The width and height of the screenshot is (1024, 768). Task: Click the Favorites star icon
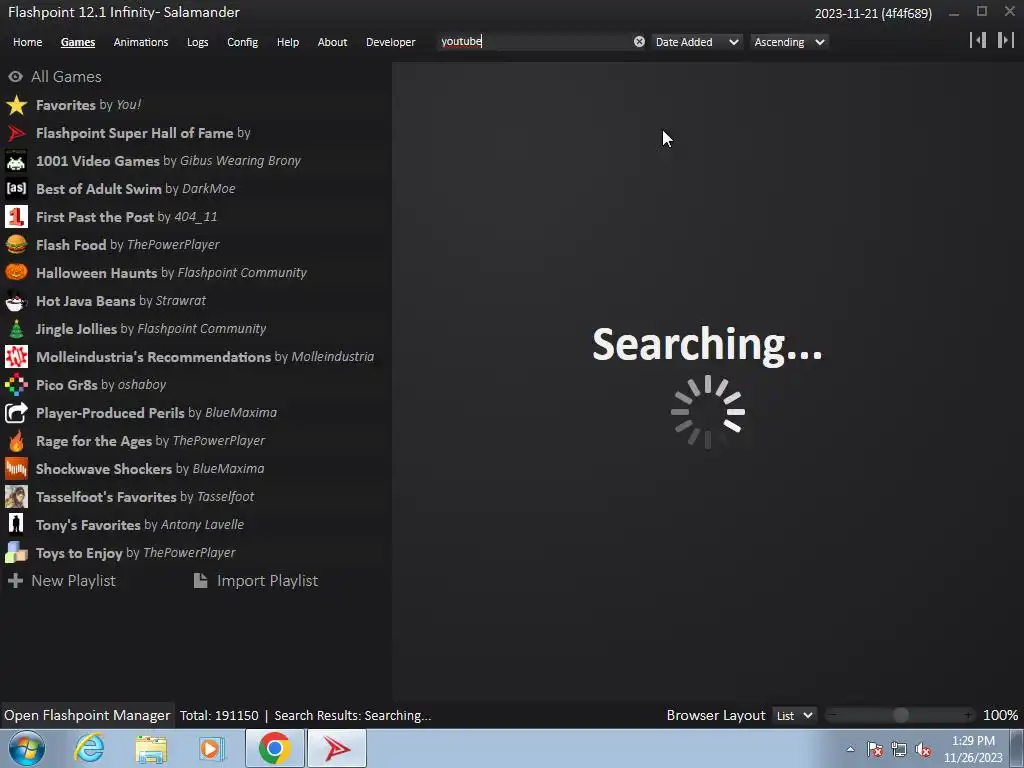16,105
